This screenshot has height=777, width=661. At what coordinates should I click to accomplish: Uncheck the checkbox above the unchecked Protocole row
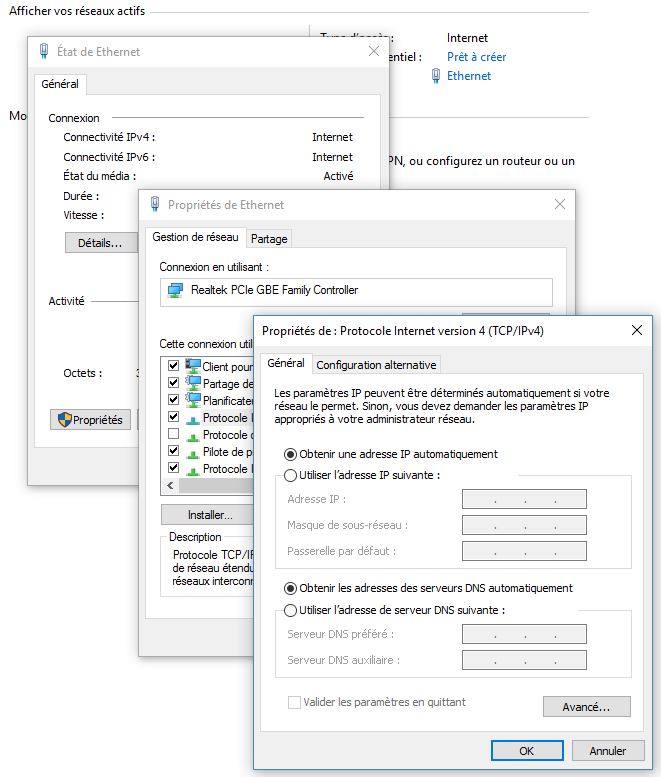173,417
